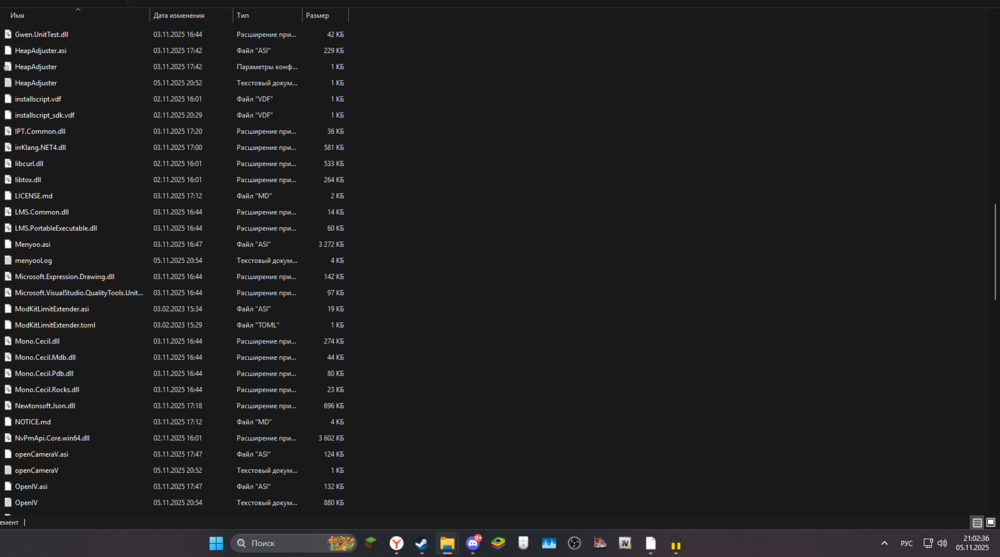Sort files by Имя column

(75, 15)
